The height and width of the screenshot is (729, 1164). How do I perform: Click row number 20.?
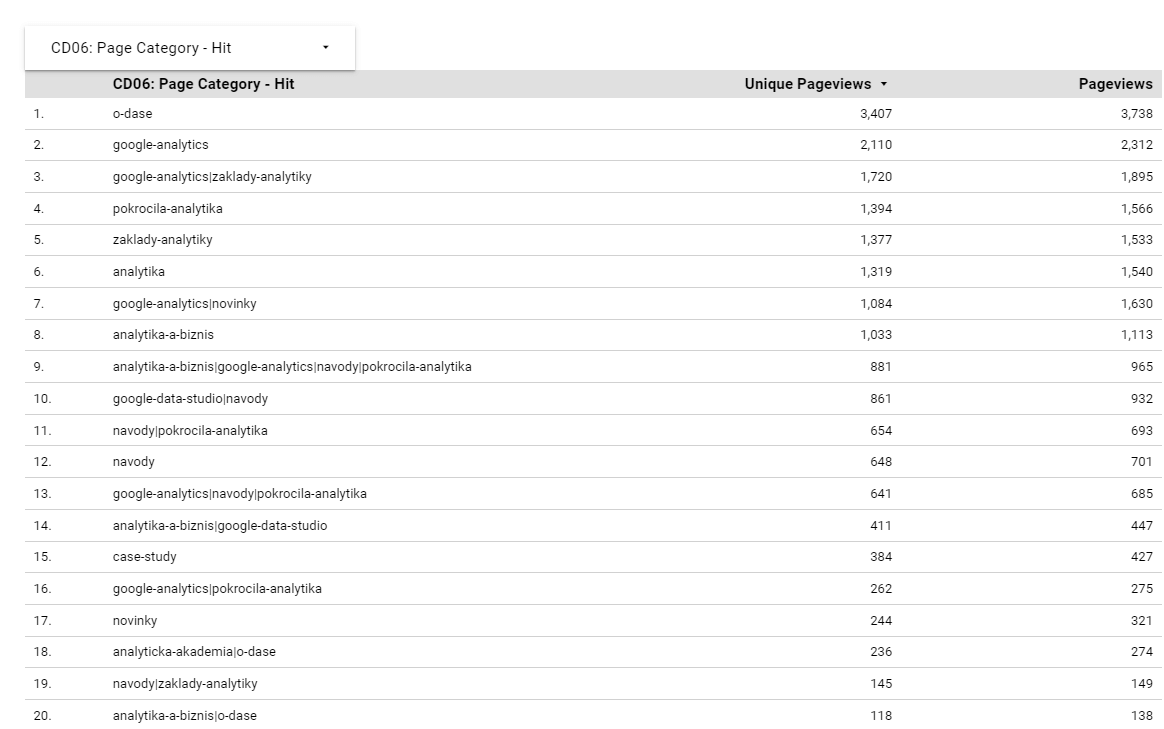coord(42,716)
